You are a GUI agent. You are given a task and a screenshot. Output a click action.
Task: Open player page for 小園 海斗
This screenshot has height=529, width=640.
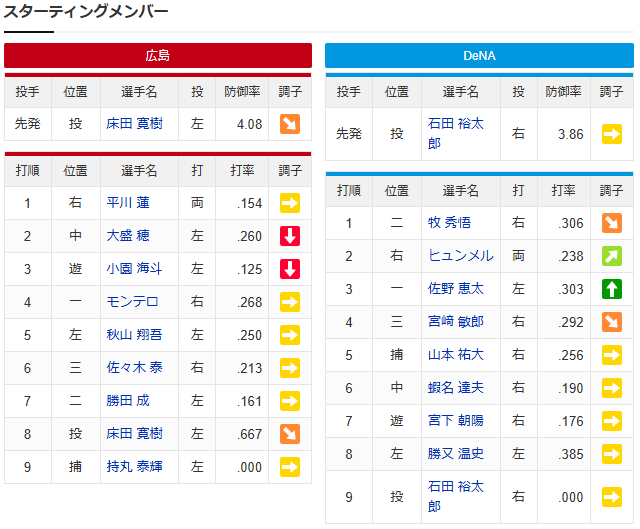[134, 269]
